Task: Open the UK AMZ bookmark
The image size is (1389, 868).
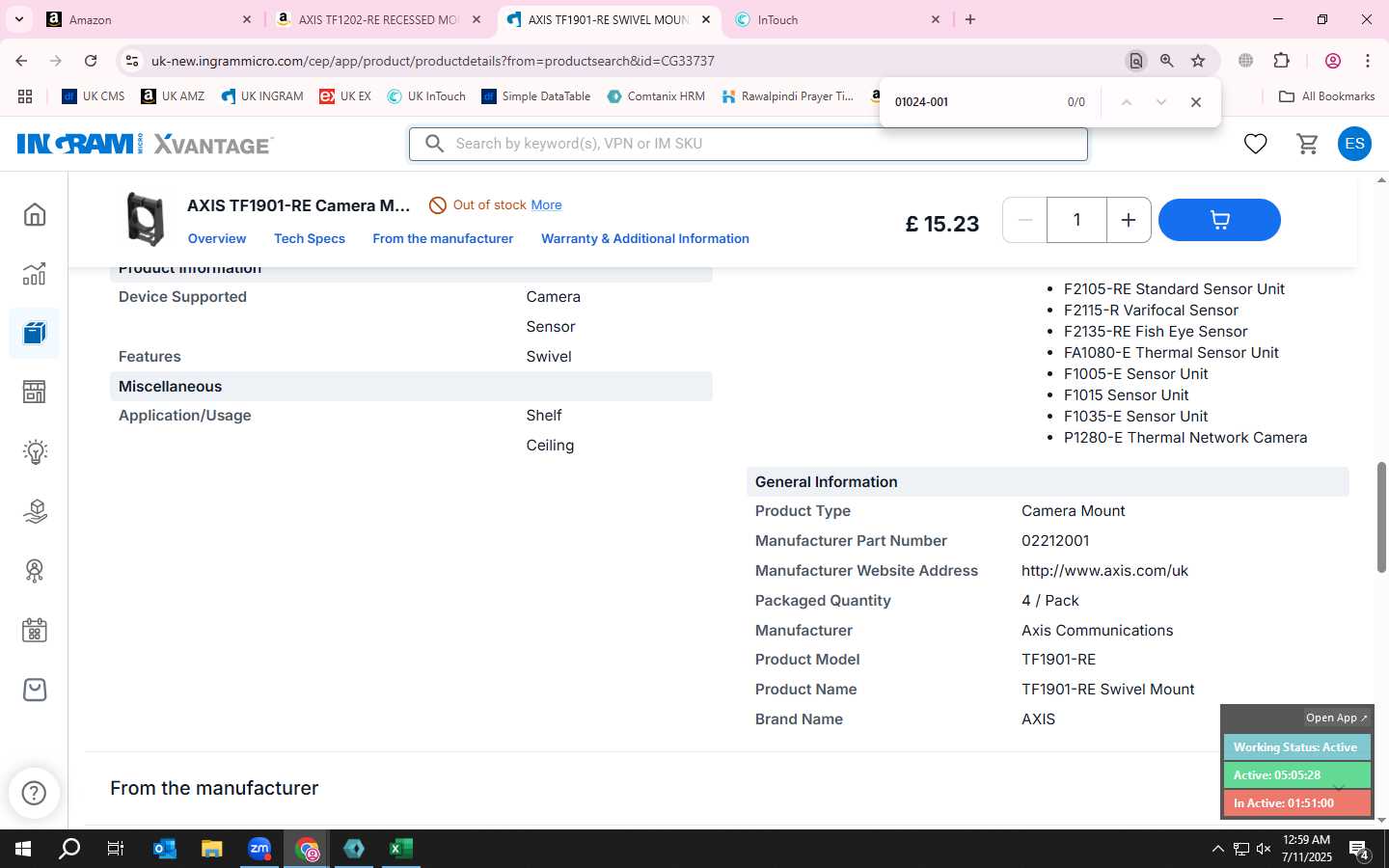Action: [173, 96]
